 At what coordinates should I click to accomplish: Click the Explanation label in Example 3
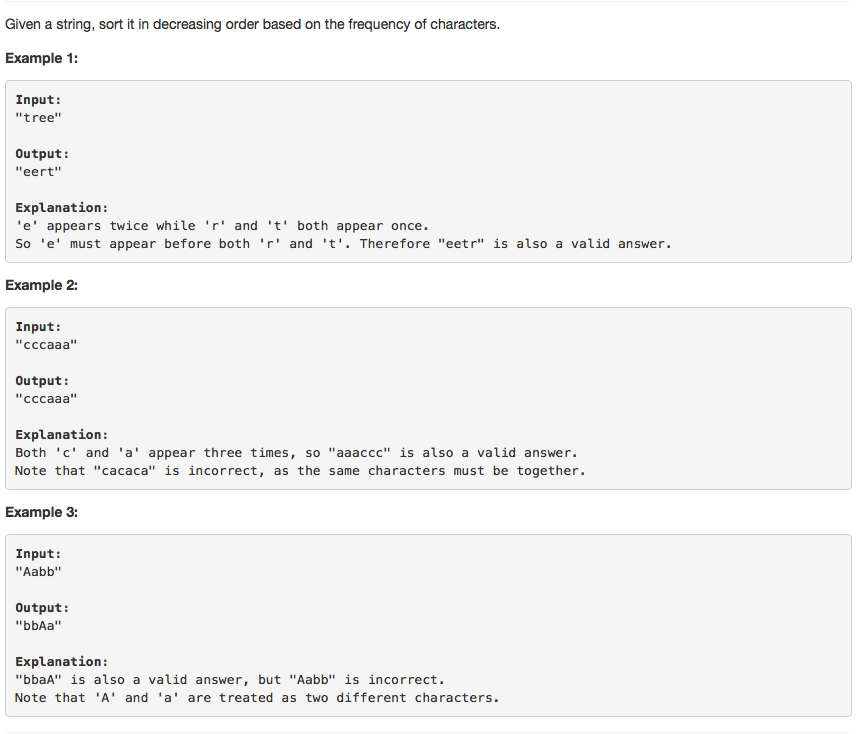point(62,662)
